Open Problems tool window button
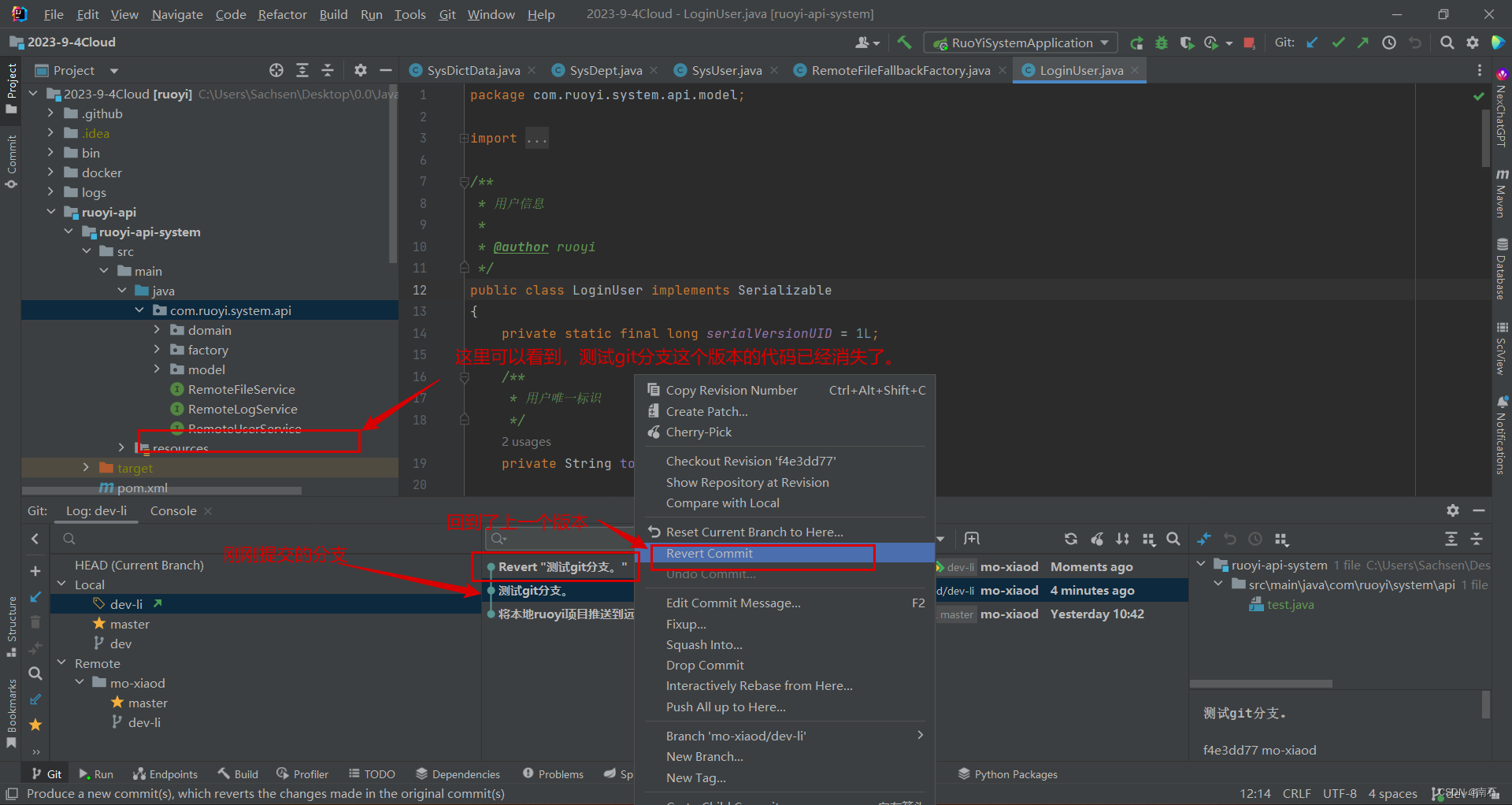Screen dimensions: 1512x805 [x=553, y=774]
